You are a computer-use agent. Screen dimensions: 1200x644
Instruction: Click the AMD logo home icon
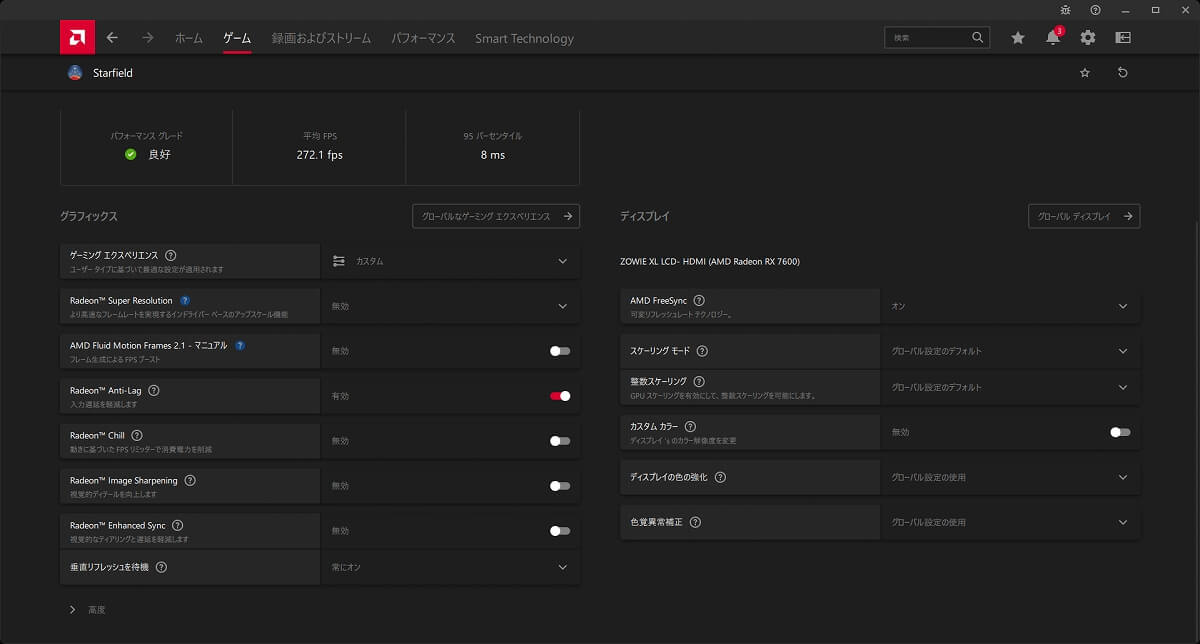coord(76,38)
